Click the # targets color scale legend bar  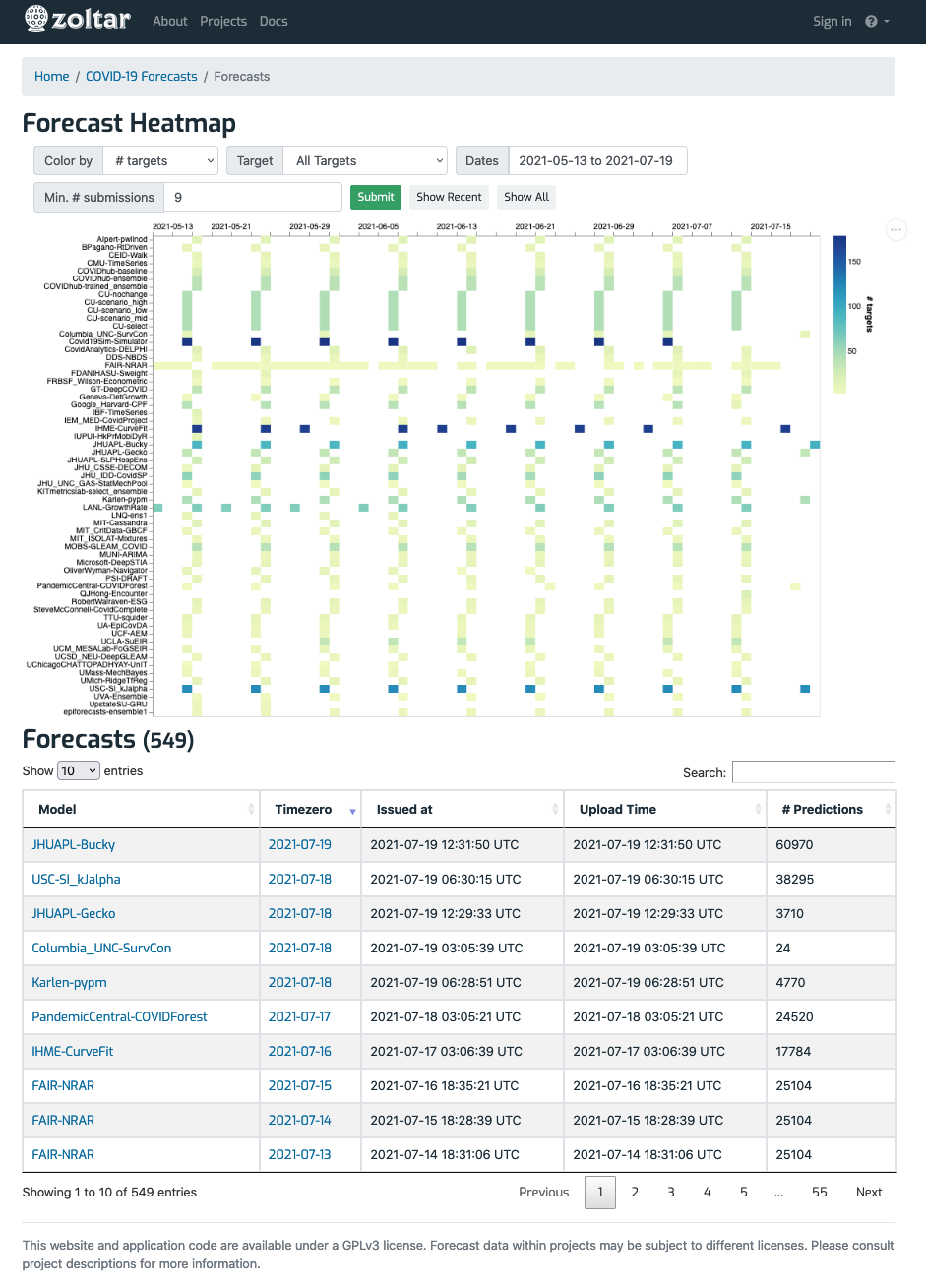[839, 314]
